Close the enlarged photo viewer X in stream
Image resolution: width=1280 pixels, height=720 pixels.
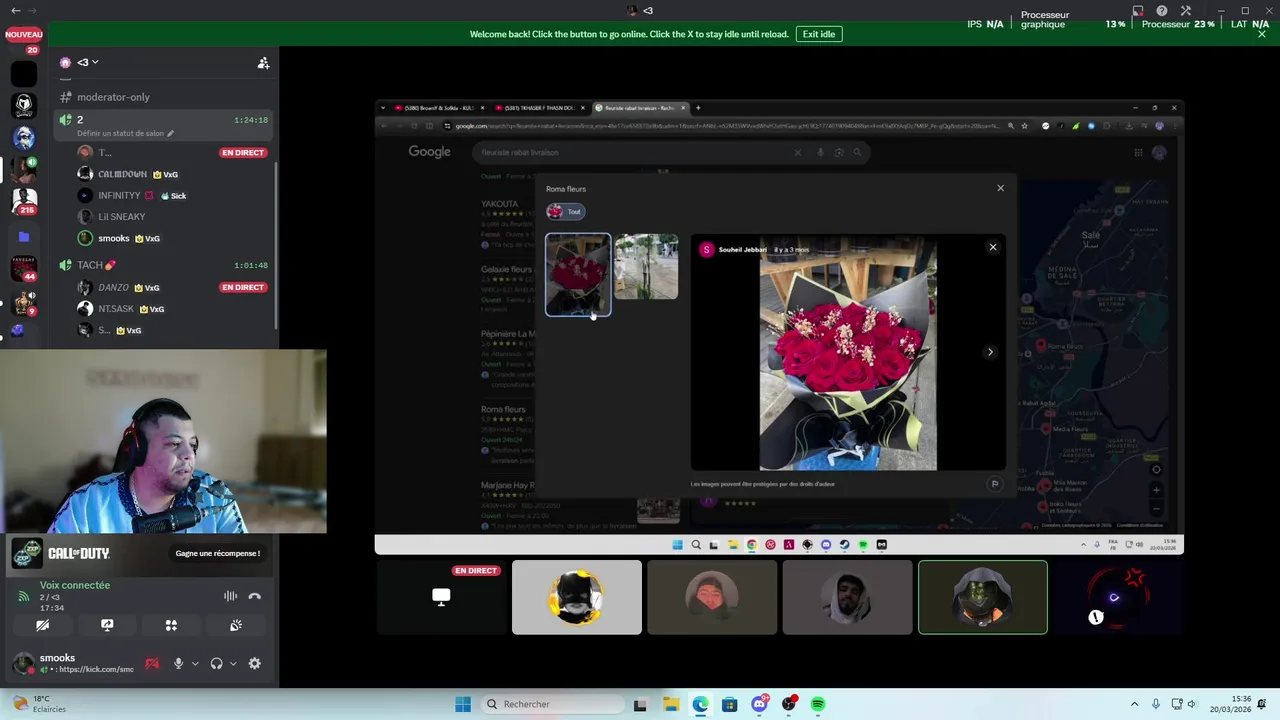pos(993,247)
